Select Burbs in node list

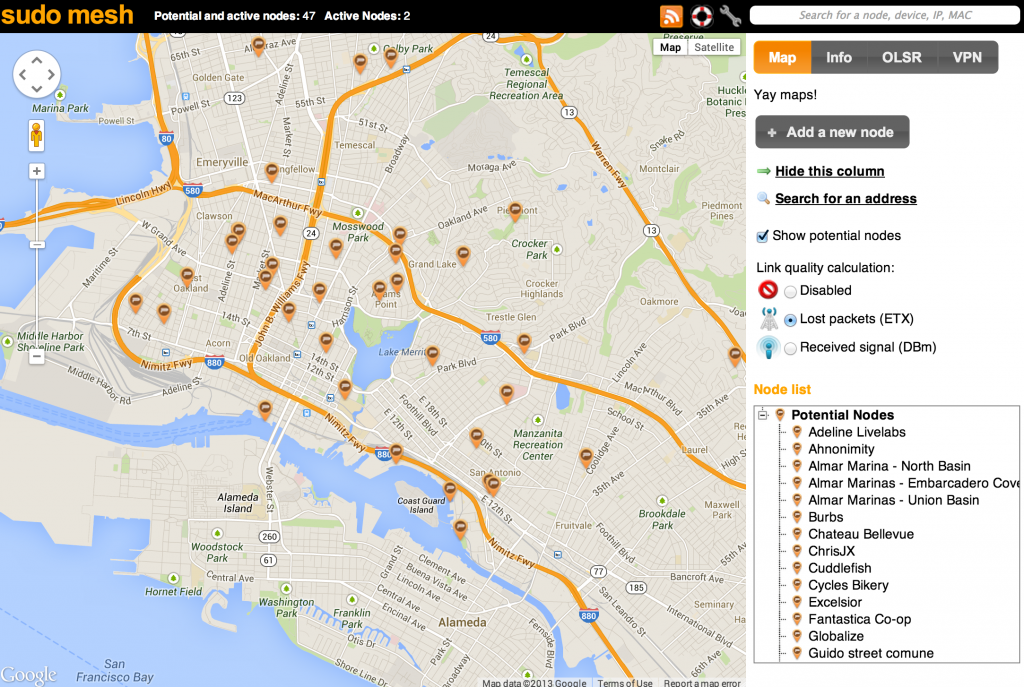point(825,517)
